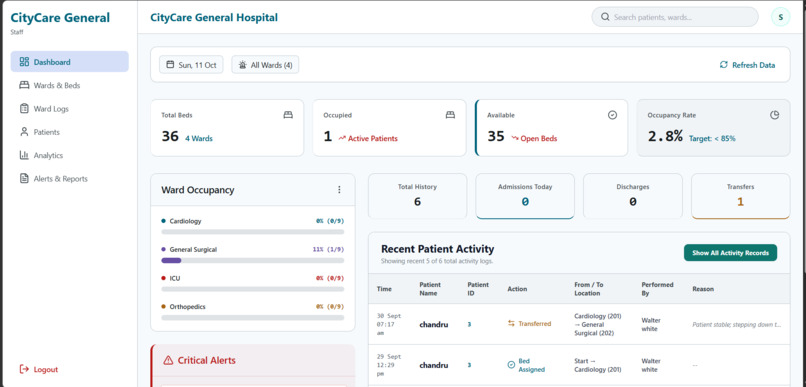Click the 11% (1/9) value
Image resolution: width=806 pixels, height=387 pixels.
point(328,249)
